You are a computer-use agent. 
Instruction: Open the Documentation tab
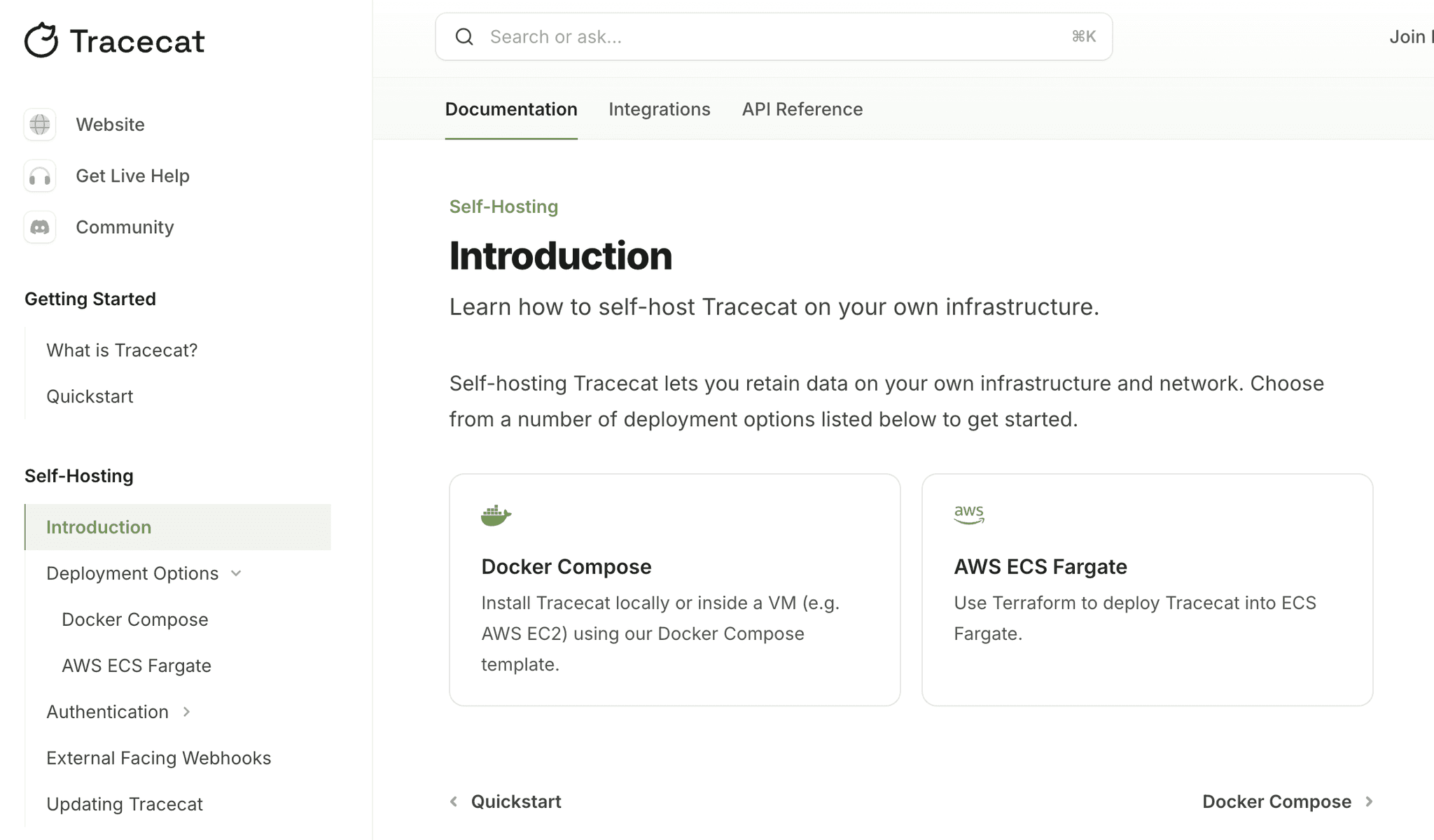click(510, 108)
